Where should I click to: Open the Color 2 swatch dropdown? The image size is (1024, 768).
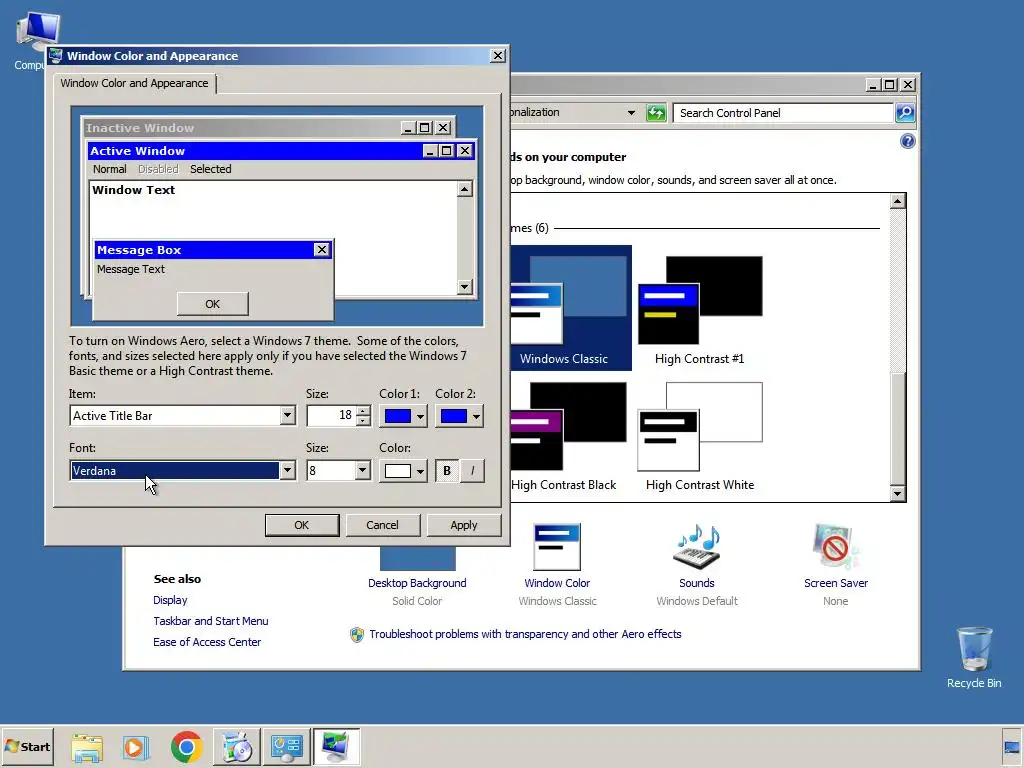click(x=460, y=416)
